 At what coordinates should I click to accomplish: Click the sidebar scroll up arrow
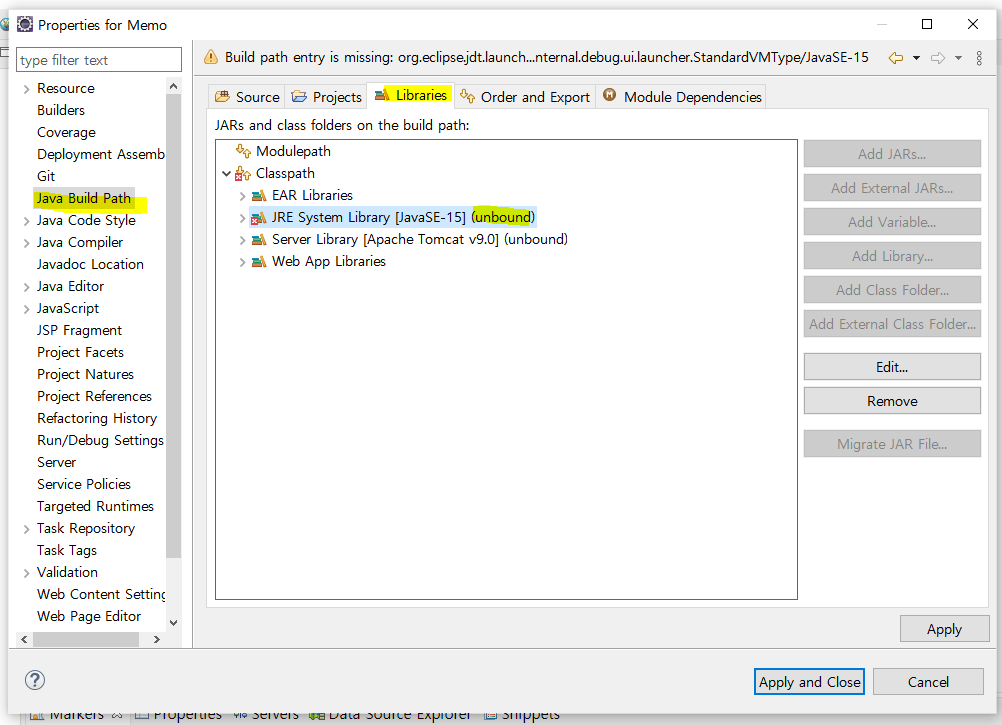click(x=173, y=86)
